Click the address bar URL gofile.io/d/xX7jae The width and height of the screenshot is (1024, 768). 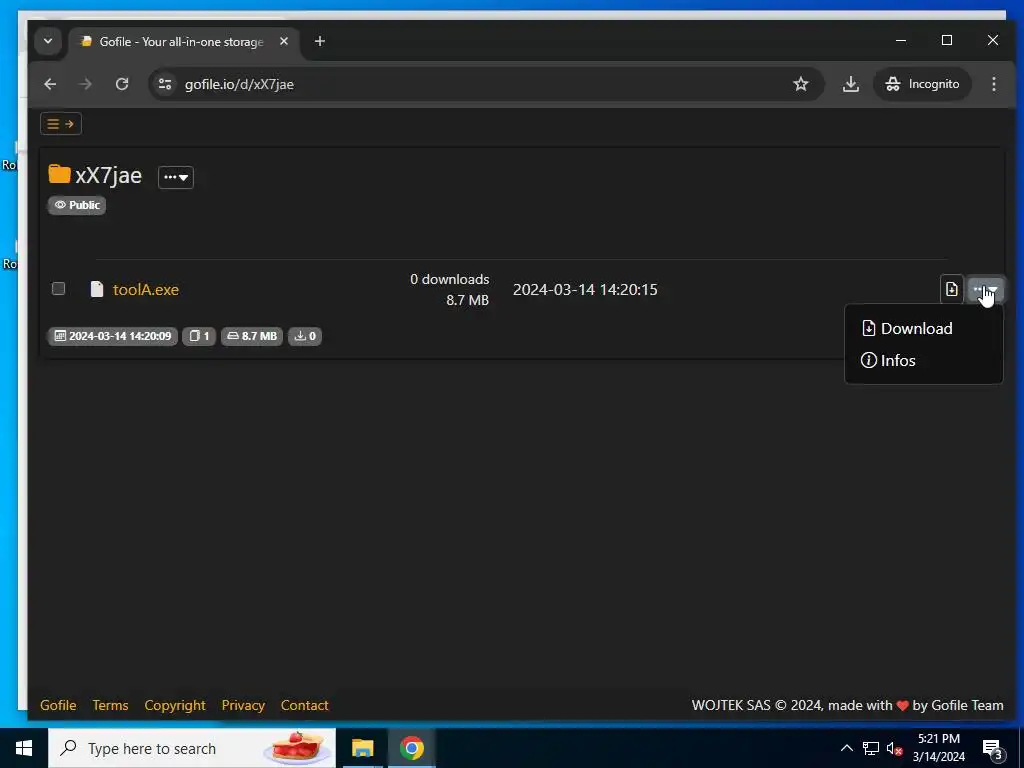239,84
